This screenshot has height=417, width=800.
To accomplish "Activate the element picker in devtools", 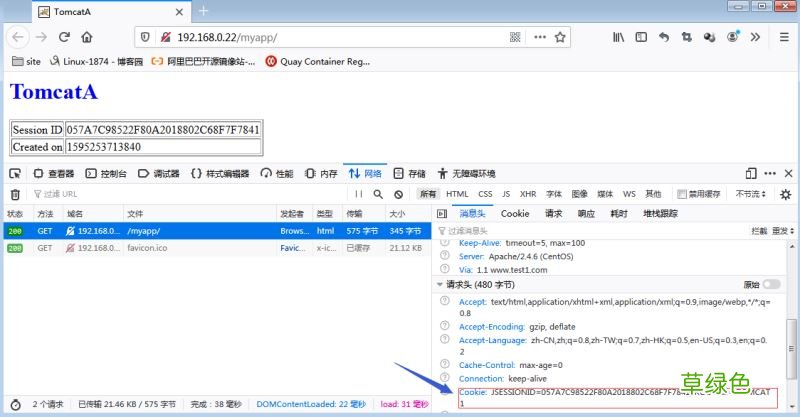I will click(15, 174).
